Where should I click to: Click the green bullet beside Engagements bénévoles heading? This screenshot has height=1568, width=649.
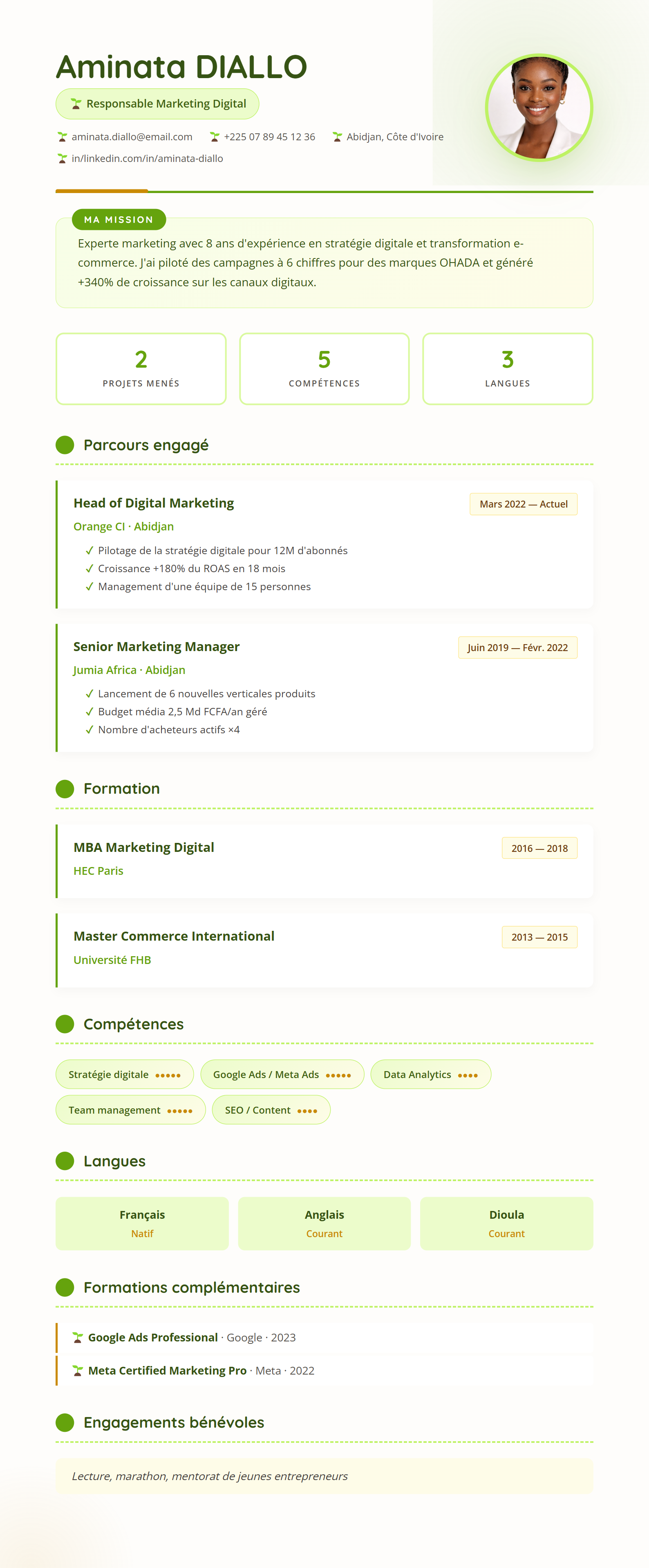pos(65,1422)
